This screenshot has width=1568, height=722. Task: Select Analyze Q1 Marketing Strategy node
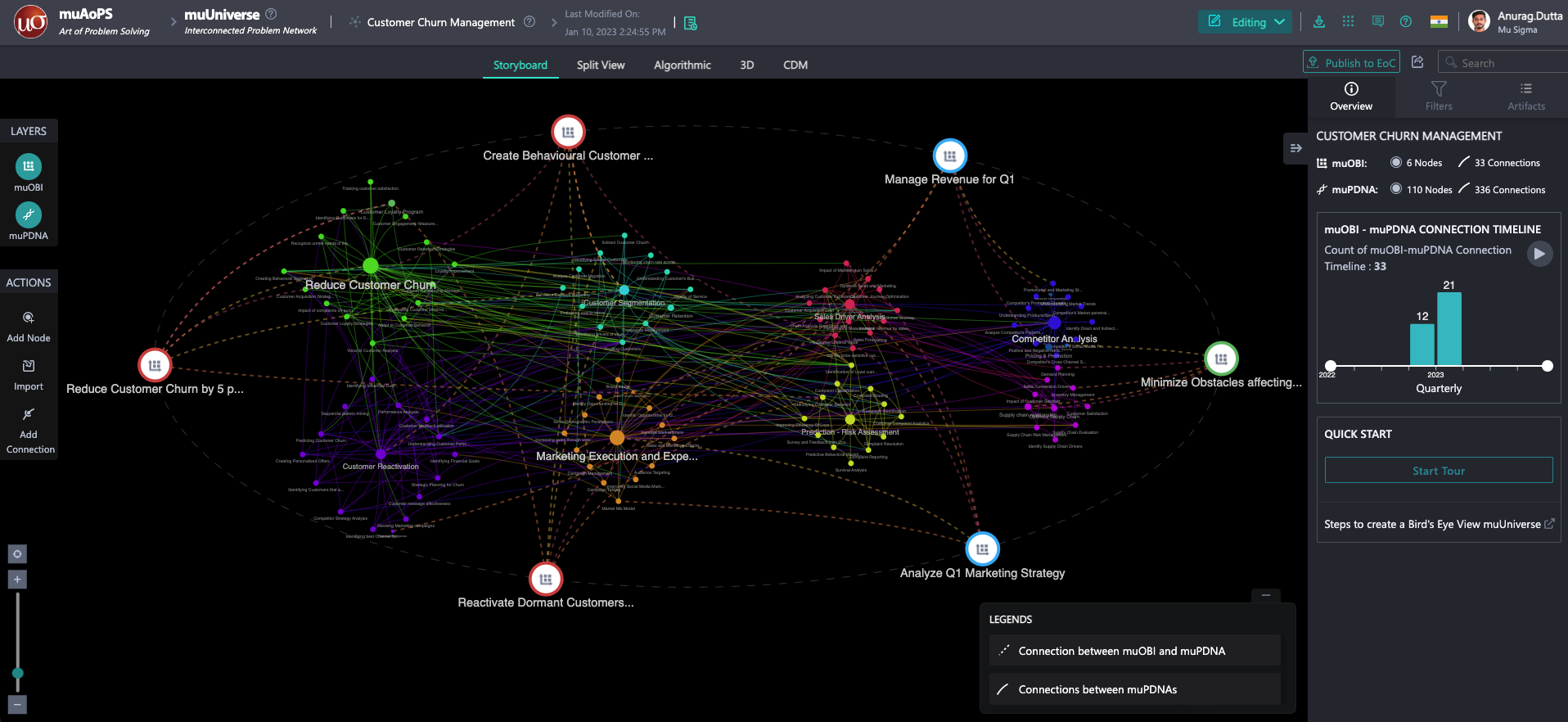click(x=982, y=549)
